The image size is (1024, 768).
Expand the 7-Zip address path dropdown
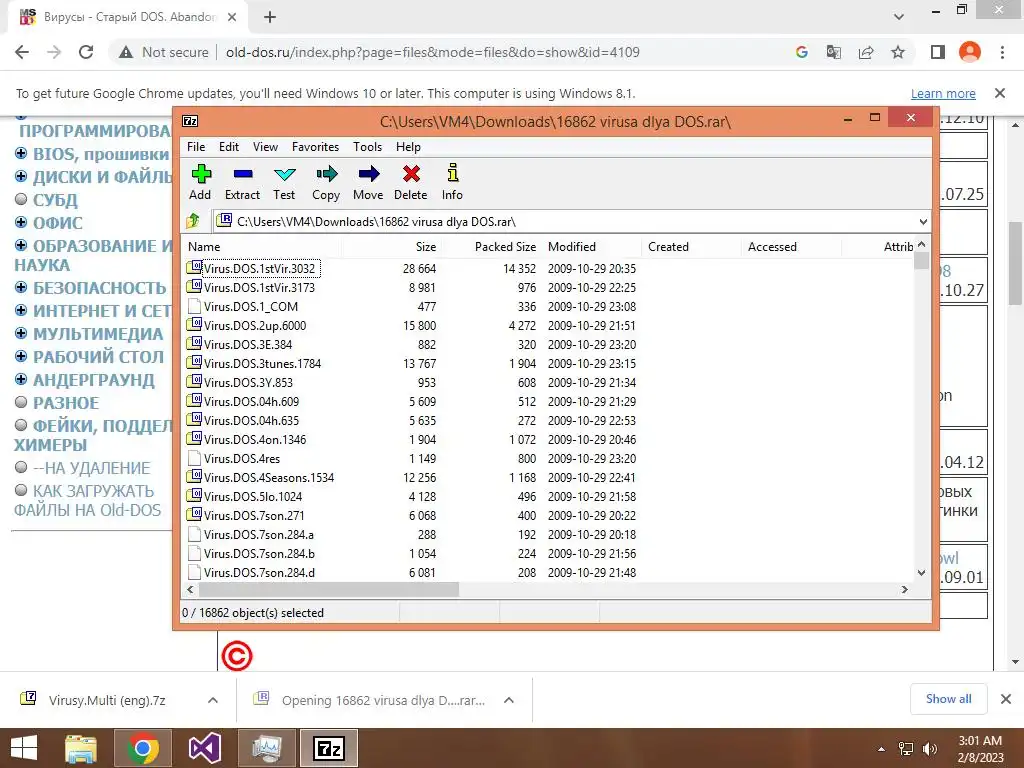tap(923, 221)
